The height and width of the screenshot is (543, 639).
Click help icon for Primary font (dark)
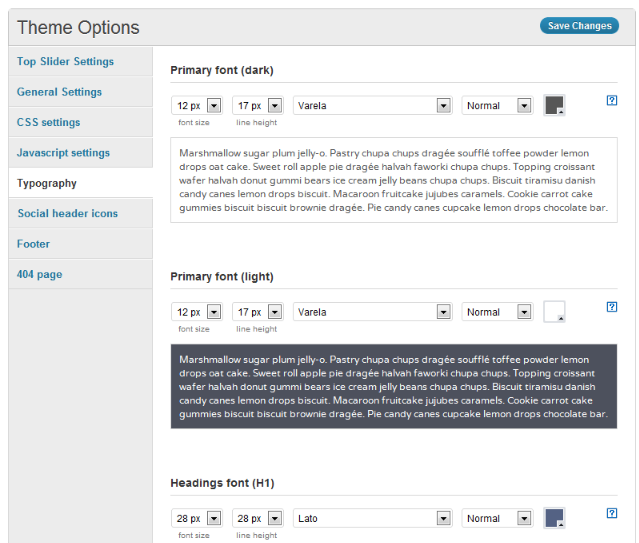pyautogui.click(x=612, y=100)
